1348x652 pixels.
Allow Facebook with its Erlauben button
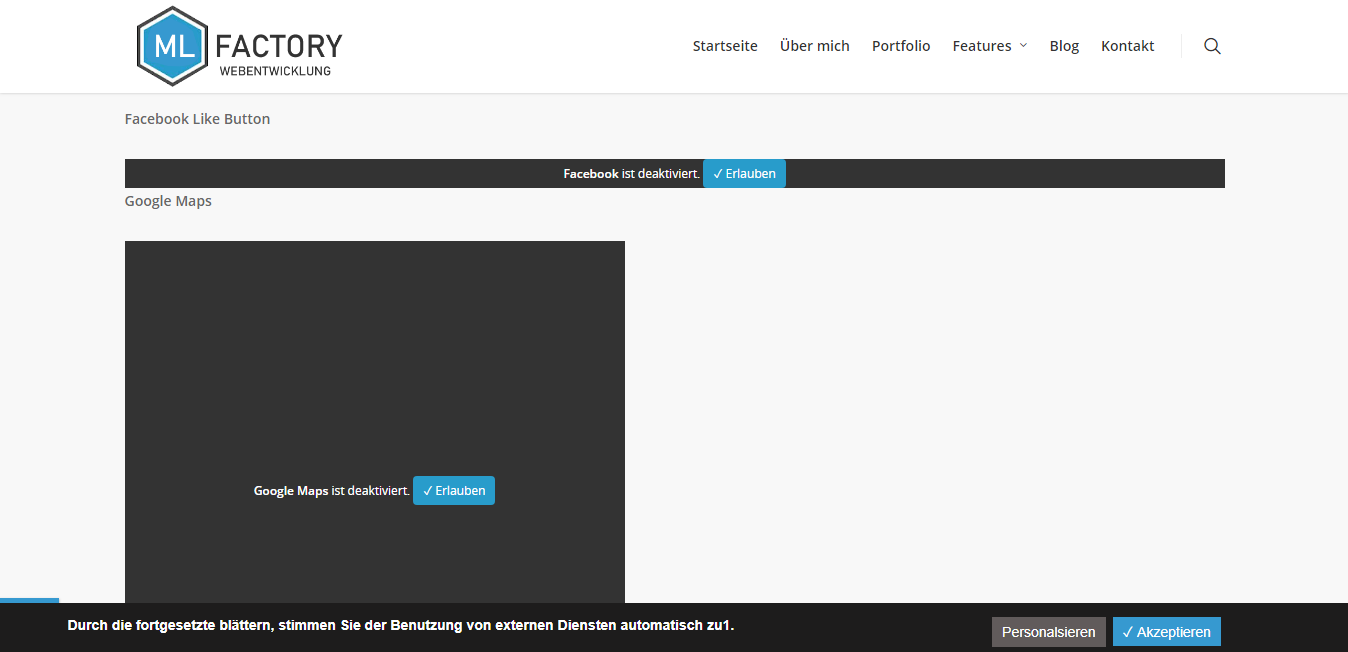(x=744, y=174)
